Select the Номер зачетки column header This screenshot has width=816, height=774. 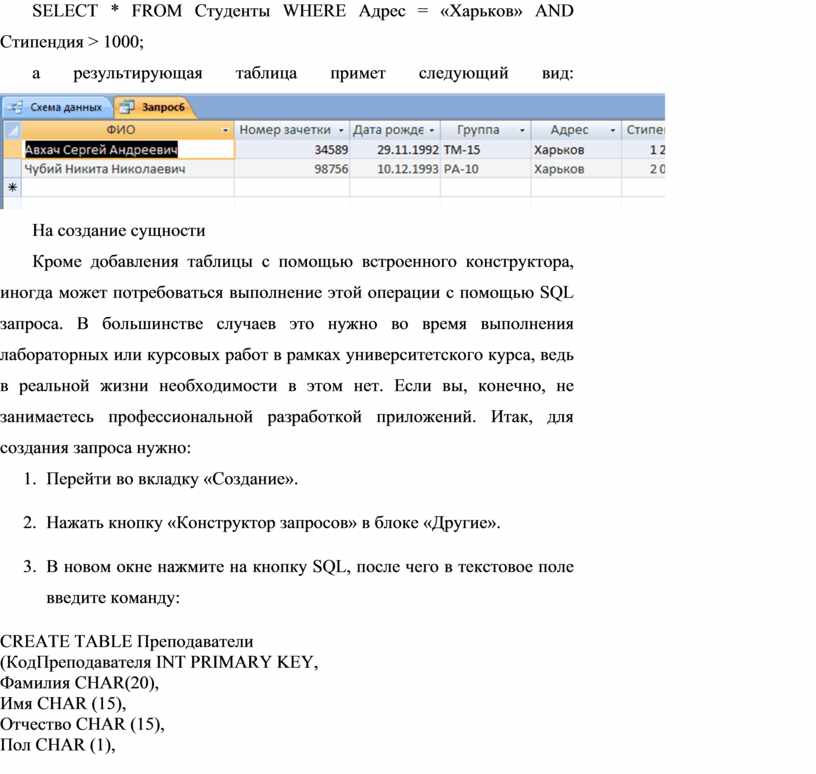292,130
